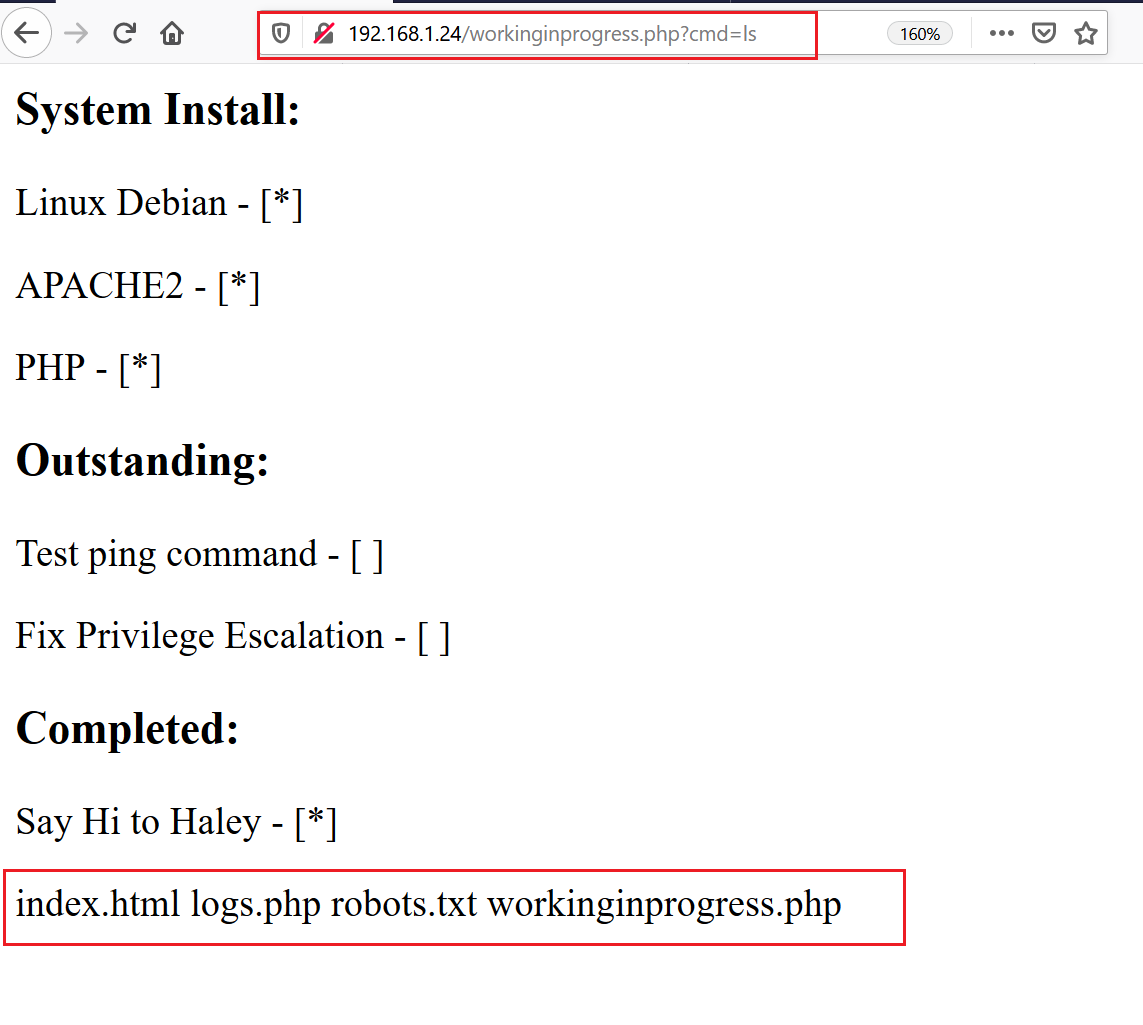Reset zoom using the 160% badge
Screen dimensions: 1143x1025
[x=919, y=34]
